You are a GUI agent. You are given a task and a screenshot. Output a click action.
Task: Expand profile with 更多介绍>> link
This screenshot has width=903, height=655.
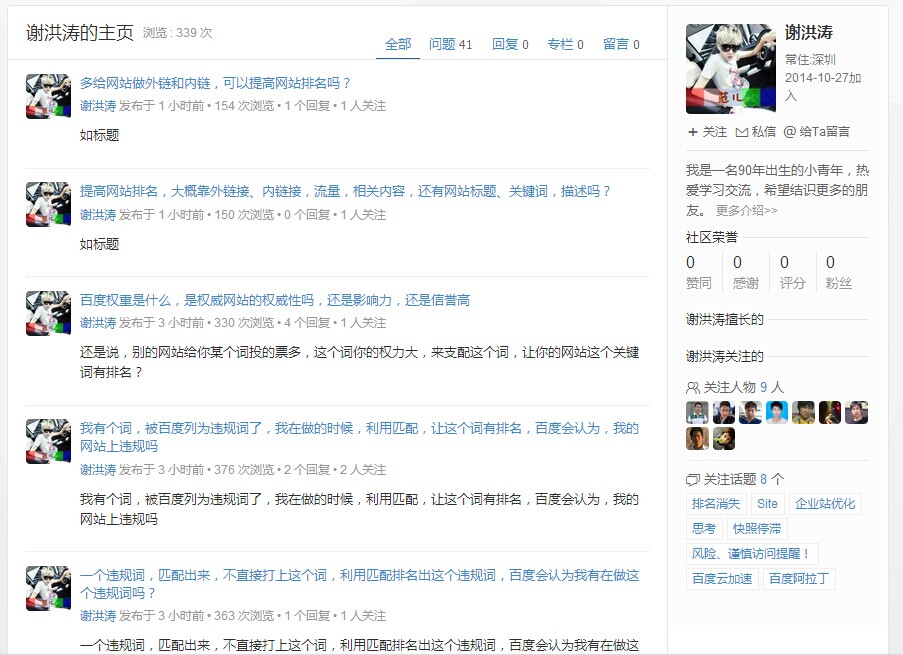coord(746,211)
